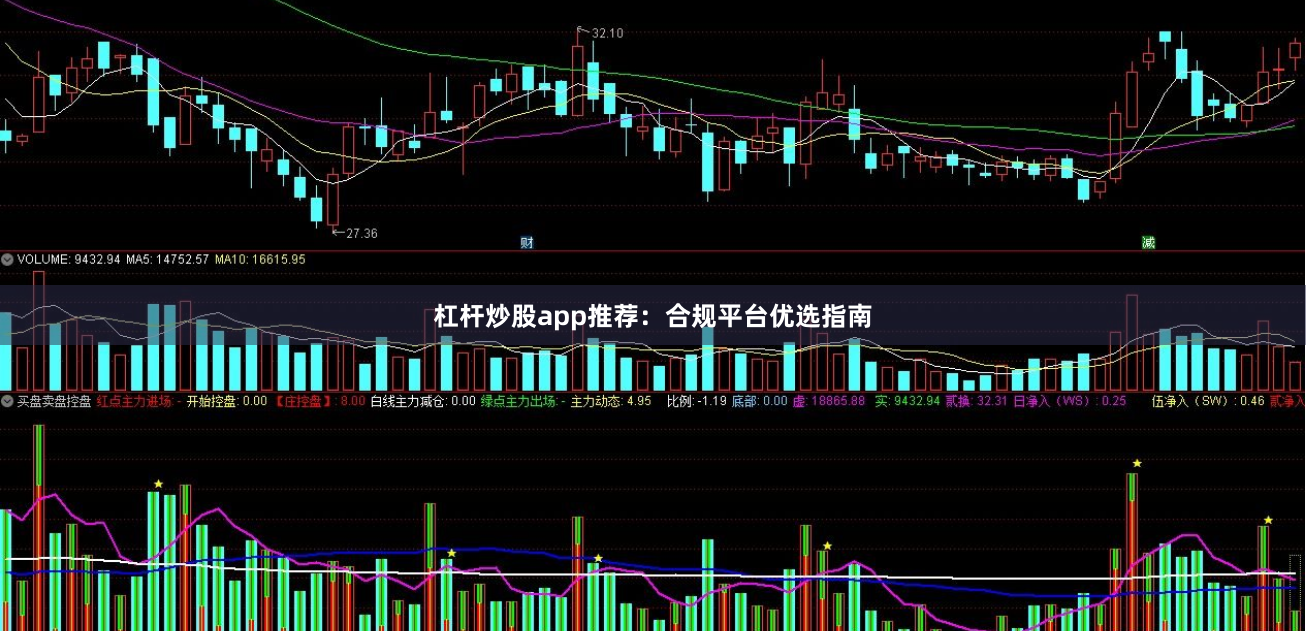Viewport: 1306px width, 631px height.
Task: Click the 主力动态: 4.95 value
Action: pos(611,401)
